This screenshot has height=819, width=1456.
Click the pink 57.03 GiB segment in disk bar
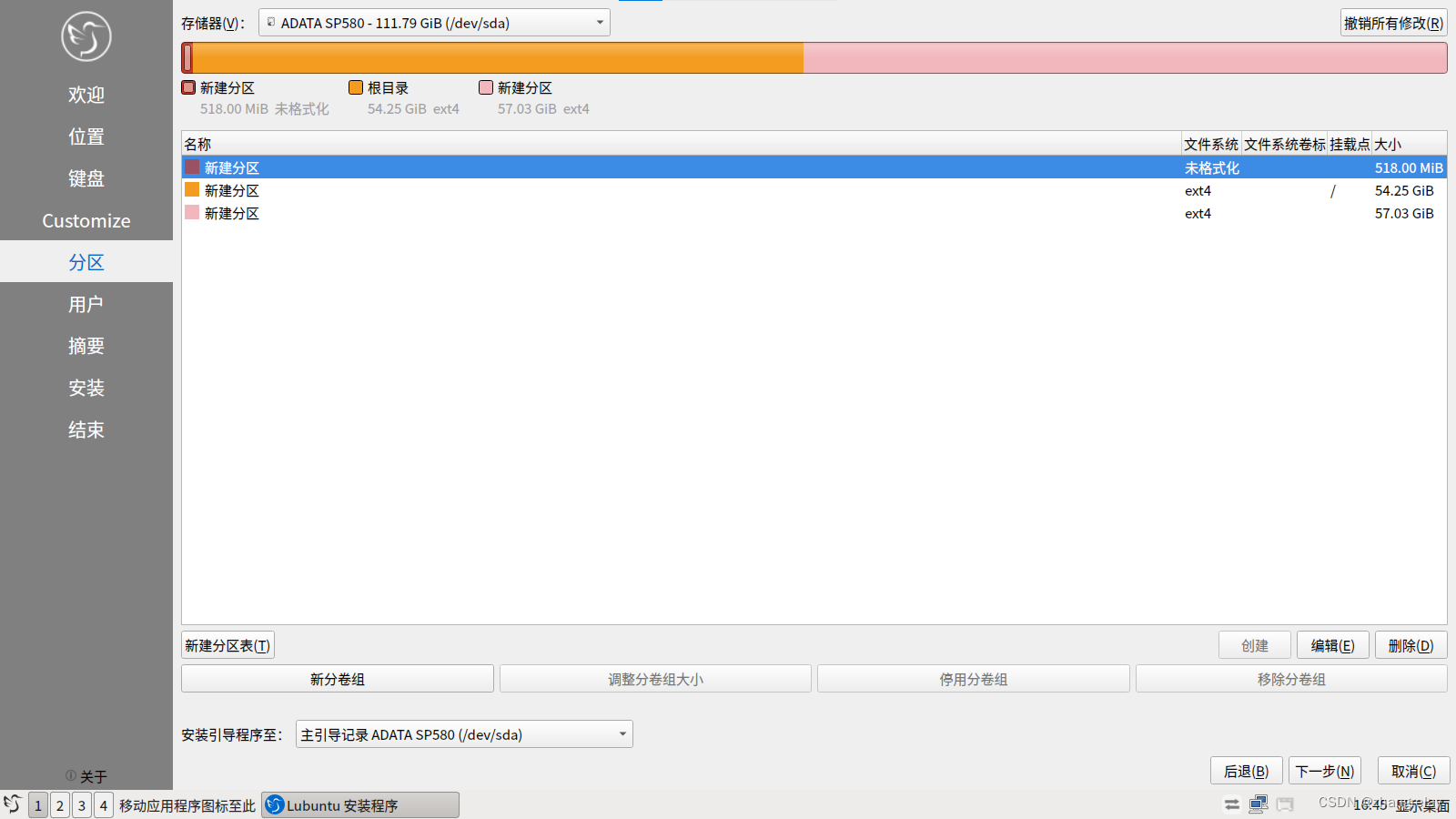tap(1125, 58)
